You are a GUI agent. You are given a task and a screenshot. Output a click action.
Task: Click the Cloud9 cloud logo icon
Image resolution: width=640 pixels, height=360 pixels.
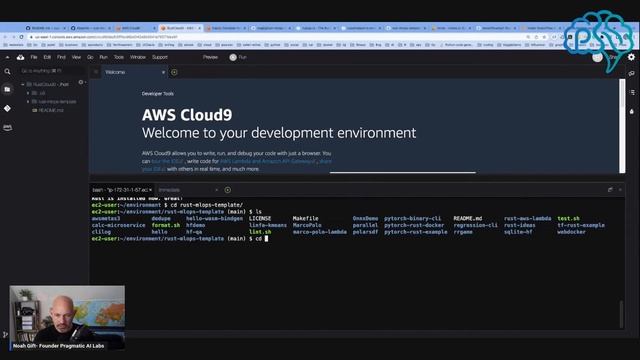pyautogui.click(x=20, y=58)
